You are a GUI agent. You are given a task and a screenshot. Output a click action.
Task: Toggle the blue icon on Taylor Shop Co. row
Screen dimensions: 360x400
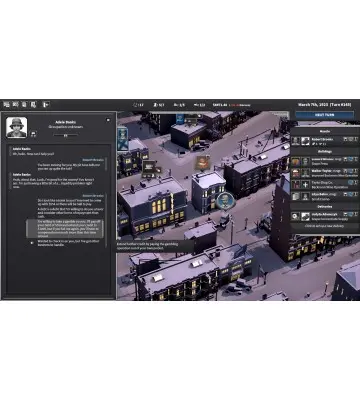(351, 182)
